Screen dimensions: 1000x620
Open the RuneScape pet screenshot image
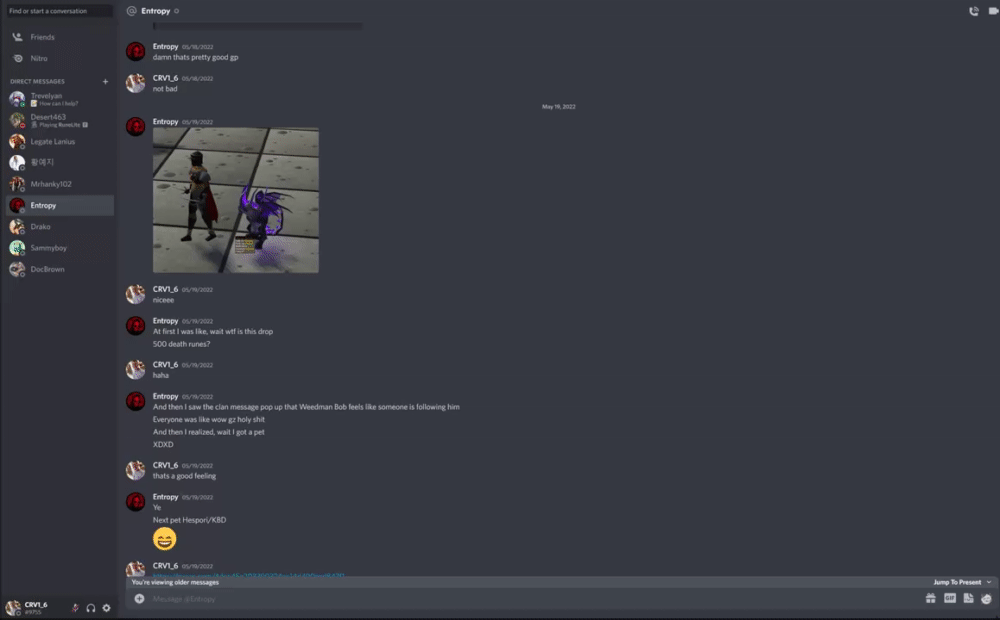(x=236, y=200)
